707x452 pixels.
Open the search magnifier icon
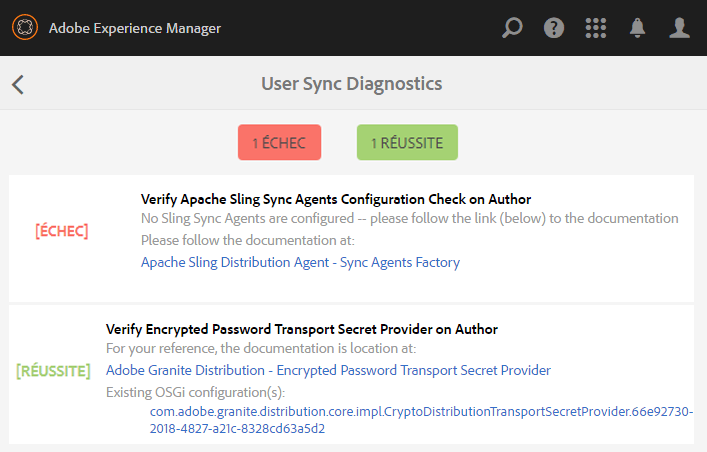512,28
